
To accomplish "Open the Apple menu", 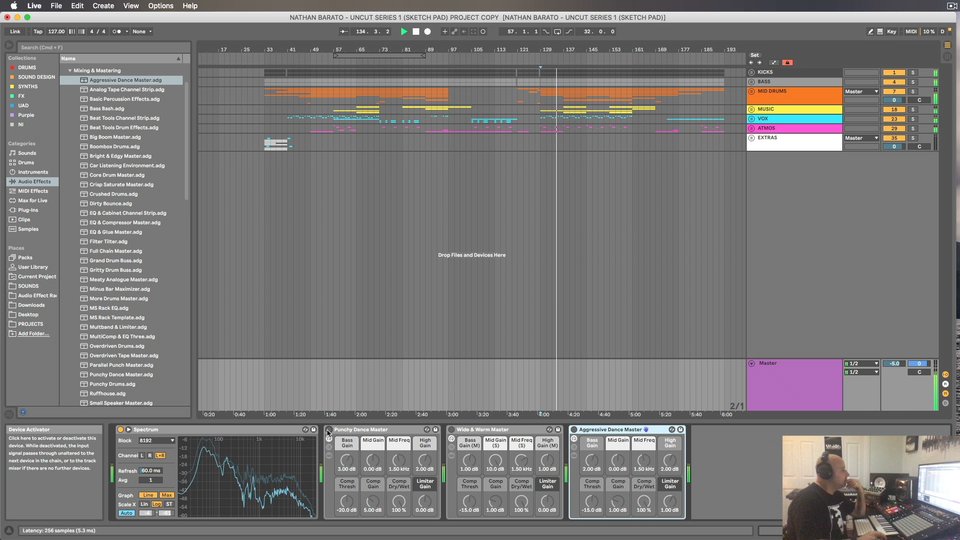I will click(13, 6).
